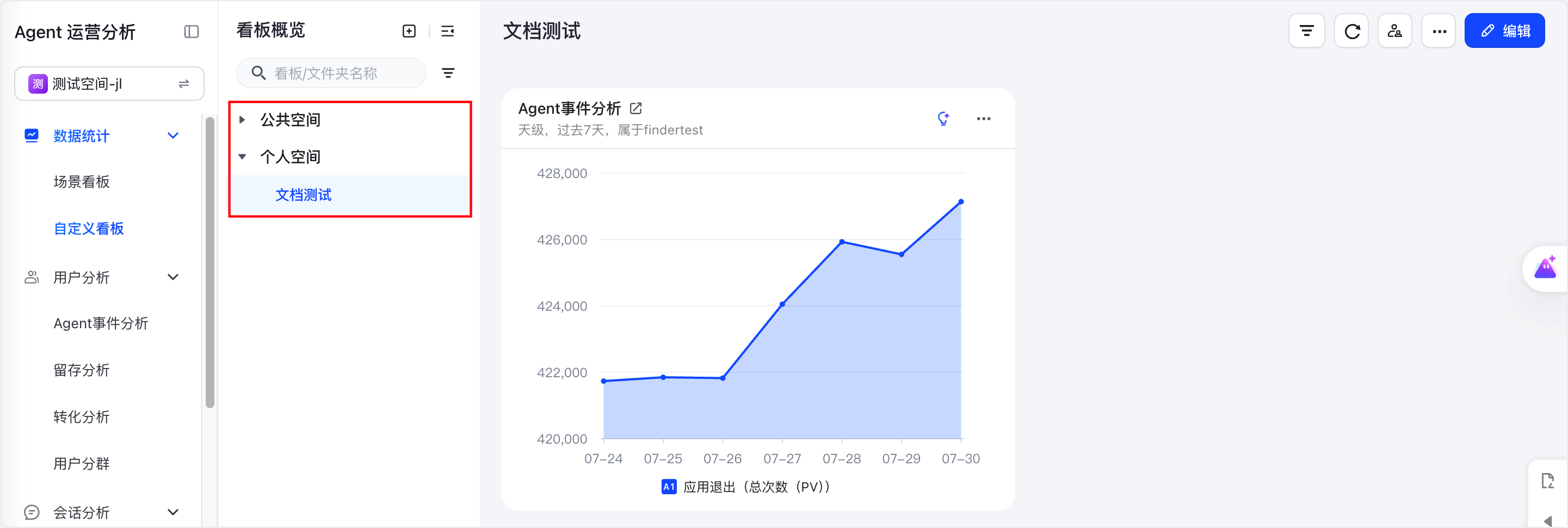The image size is (1568, 528).
Task: Click the Agent事件分析 chart title
Action: tap(569, 108)
